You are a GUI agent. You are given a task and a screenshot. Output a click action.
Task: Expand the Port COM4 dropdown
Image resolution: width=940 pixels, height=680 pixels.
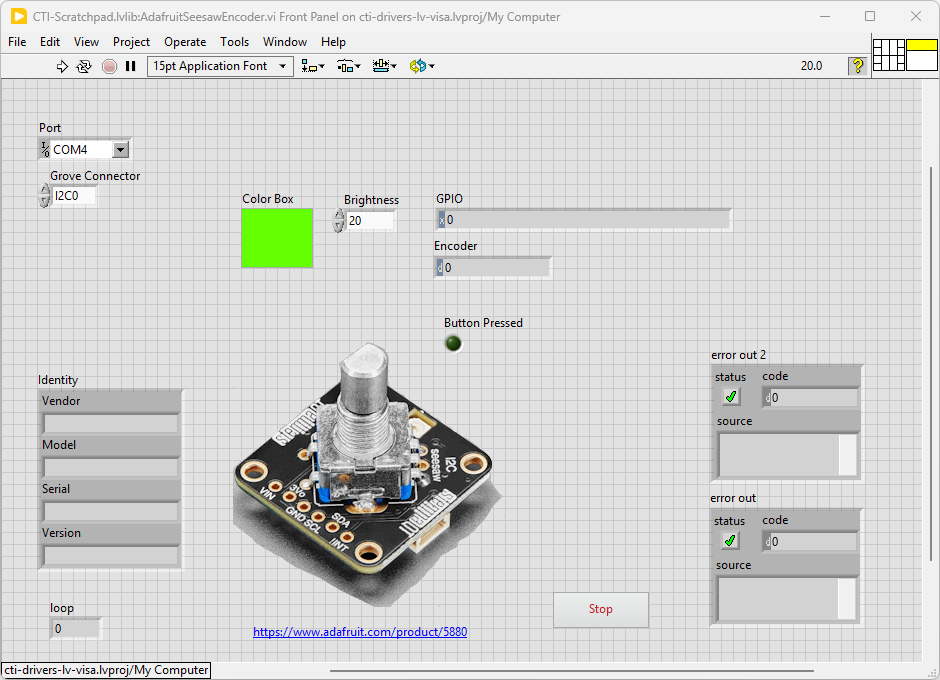click(120, 150)
